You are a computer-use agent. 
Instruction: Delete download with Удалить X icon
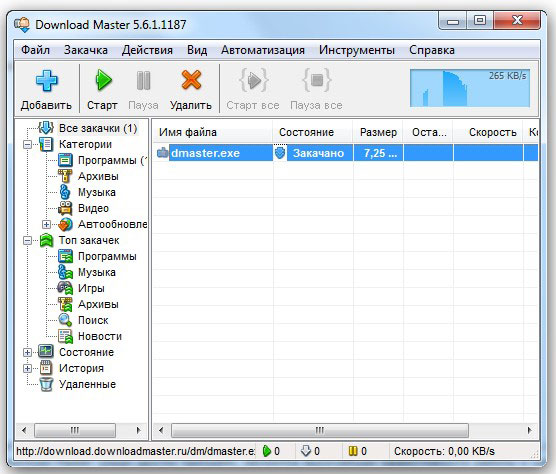191,80
